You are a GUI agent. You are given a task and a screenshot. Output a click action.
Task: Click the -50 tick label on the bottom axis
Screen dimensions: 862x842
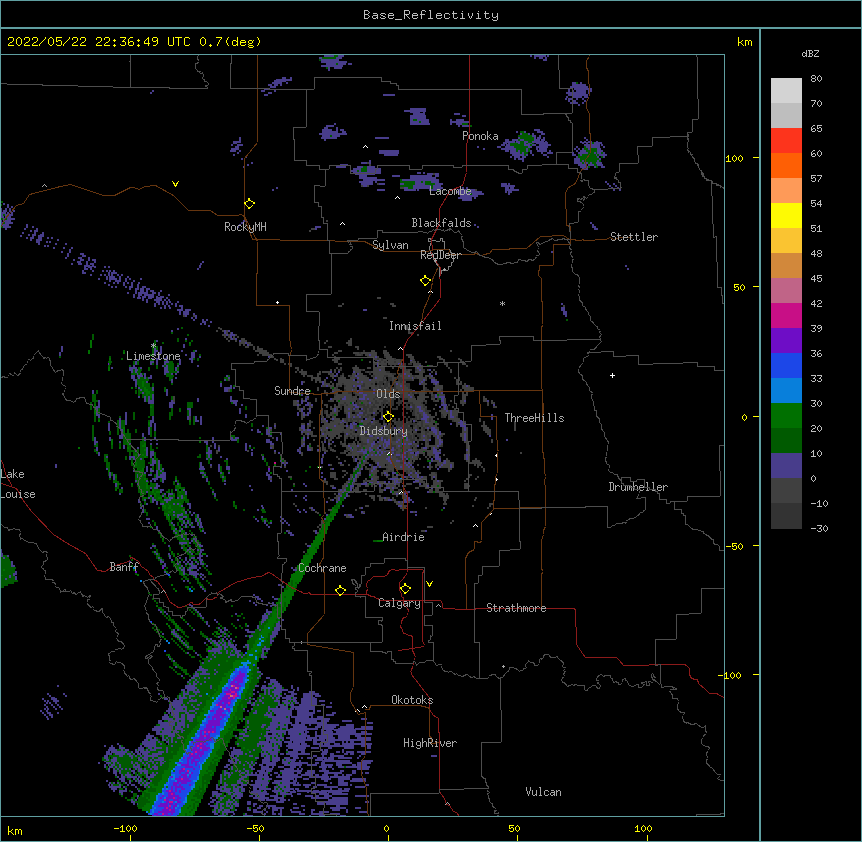pyautogui.click(x=255, y=828)
